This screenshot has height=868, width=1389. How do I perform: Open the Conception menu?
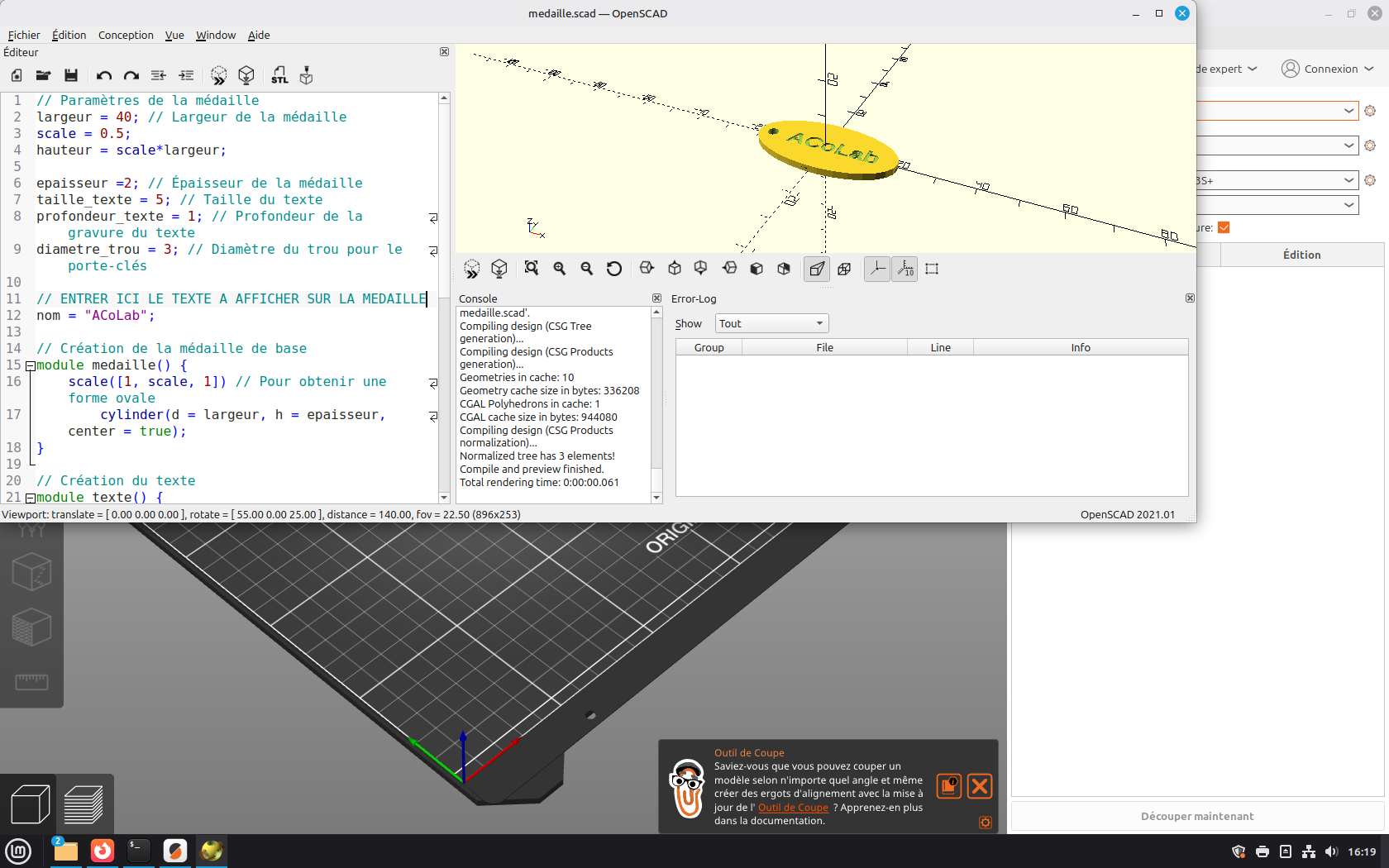pos(126,35)
